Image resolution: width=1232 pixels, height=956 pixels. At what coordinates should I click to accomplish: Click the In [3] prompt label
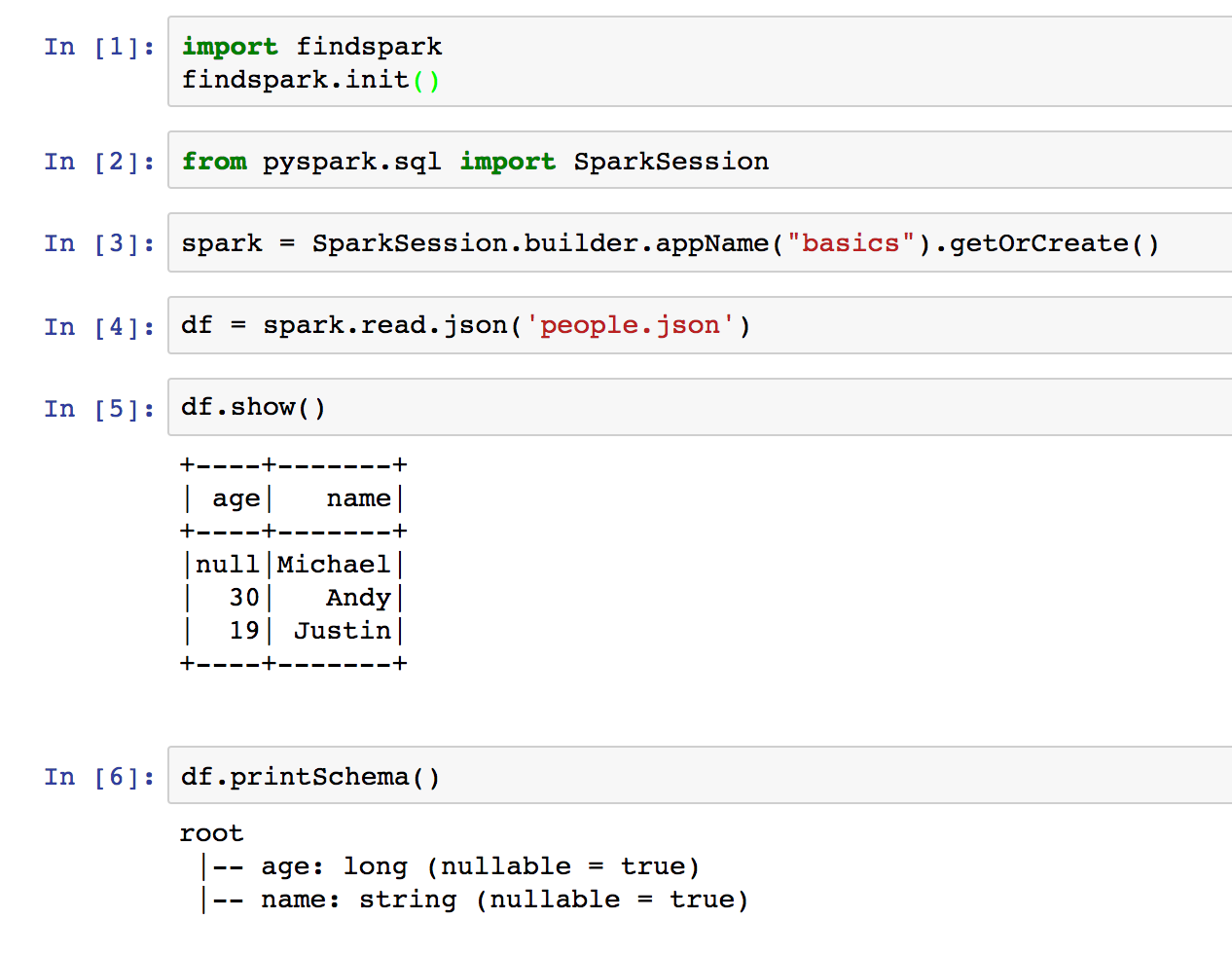tap(98, 243)
